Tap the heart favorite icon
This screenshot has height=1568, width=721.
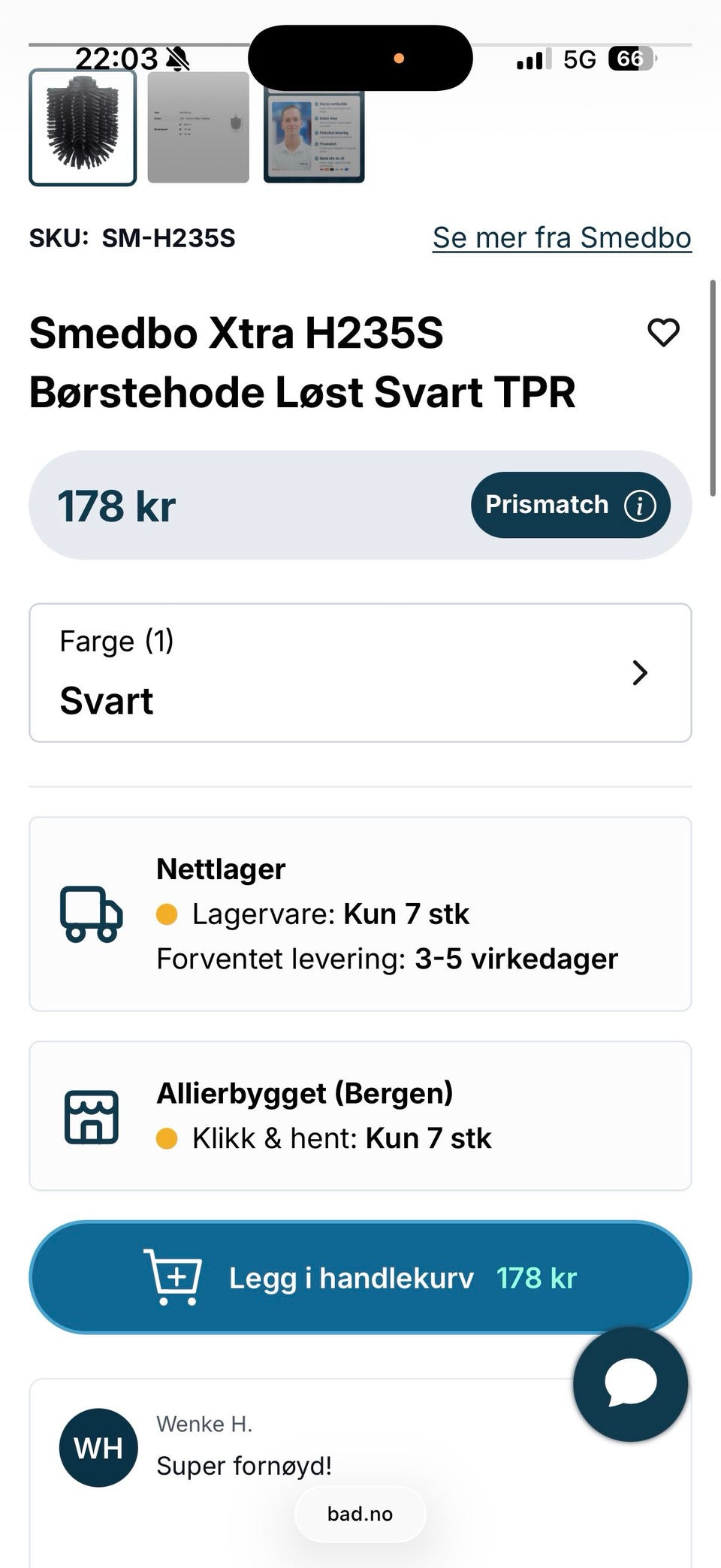(x=663, y=333)
